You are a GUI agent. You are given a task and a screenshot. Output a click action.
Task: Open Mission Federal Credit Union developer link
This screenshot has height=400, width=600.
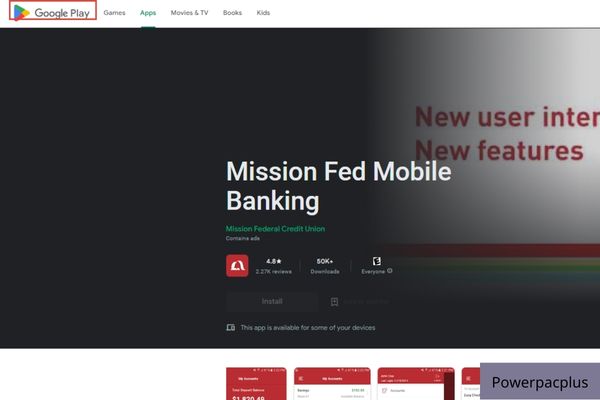point(275,229)
